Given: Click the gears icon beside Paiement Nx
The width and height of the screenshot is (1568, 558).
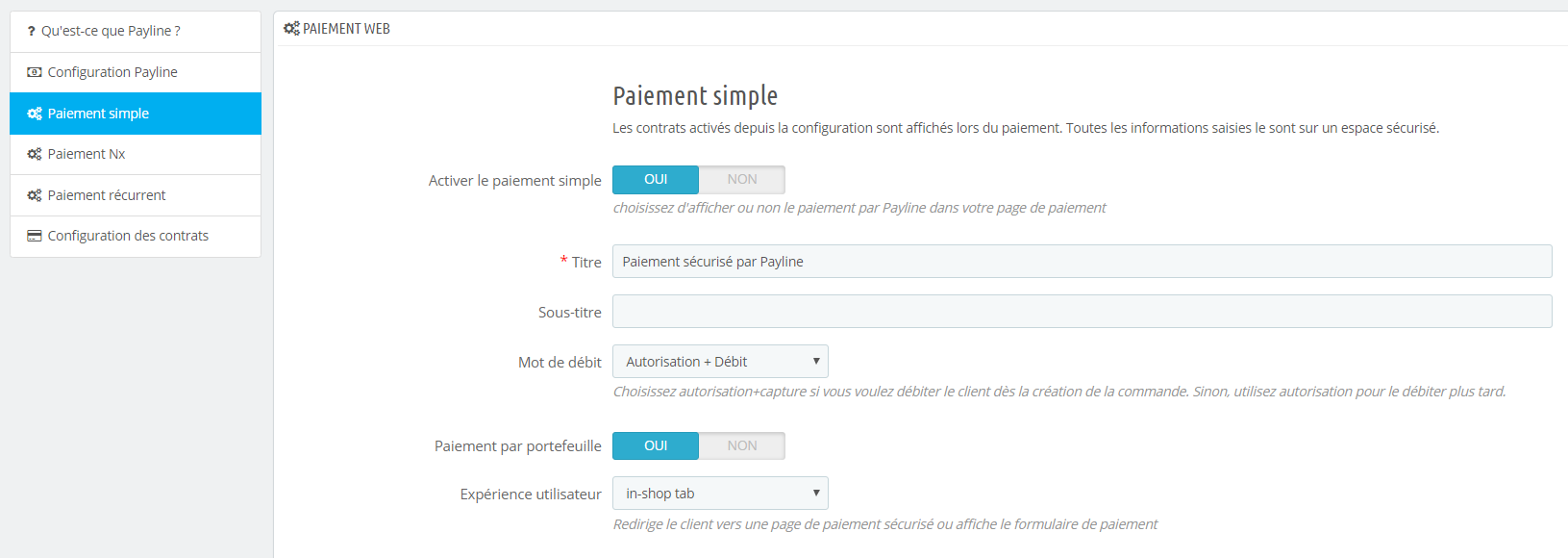Looking at the screenshot, I should pyautogui.click(x=35, y=154).
